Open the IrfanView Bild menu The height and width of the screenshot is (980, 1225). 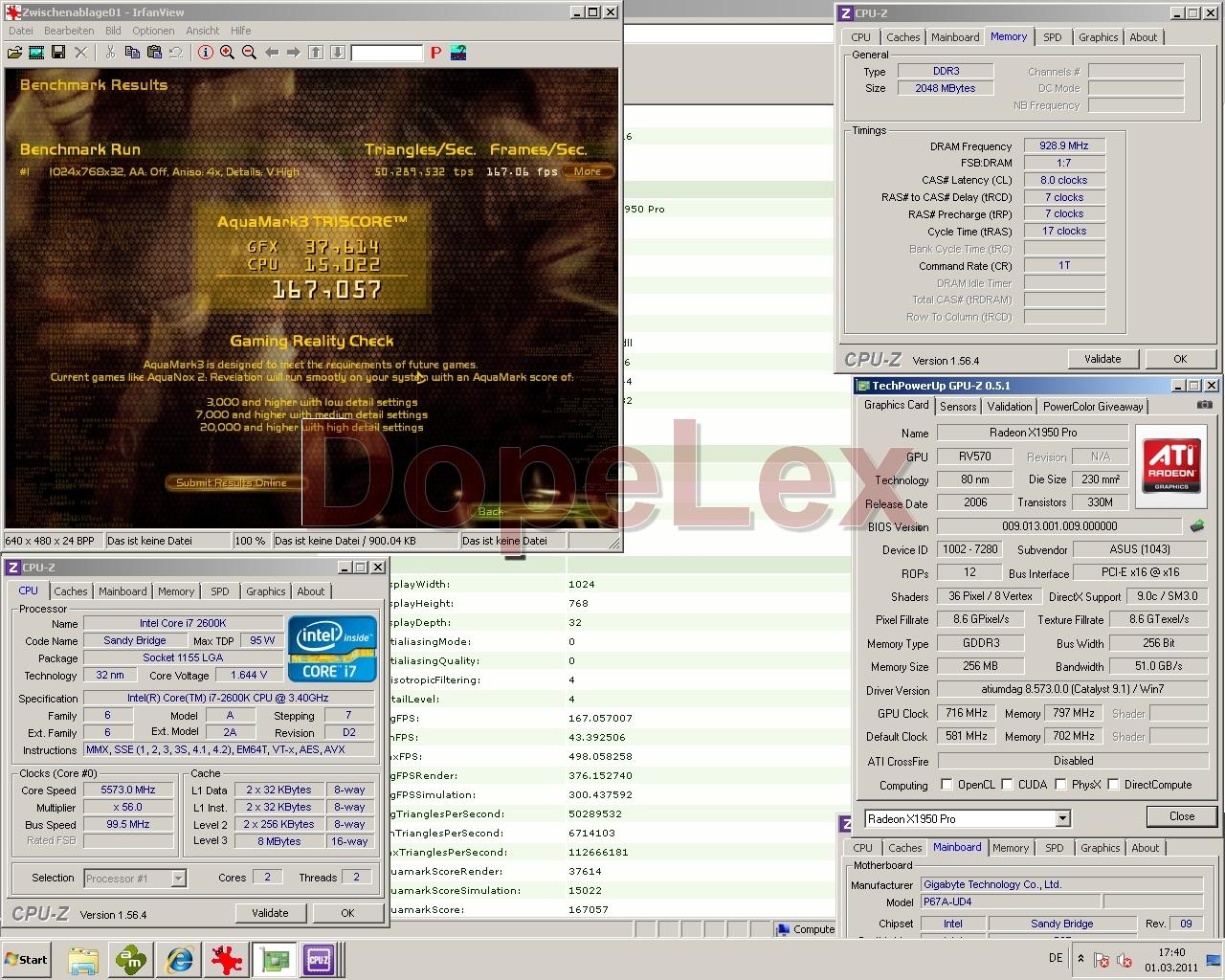click(113, 31)
